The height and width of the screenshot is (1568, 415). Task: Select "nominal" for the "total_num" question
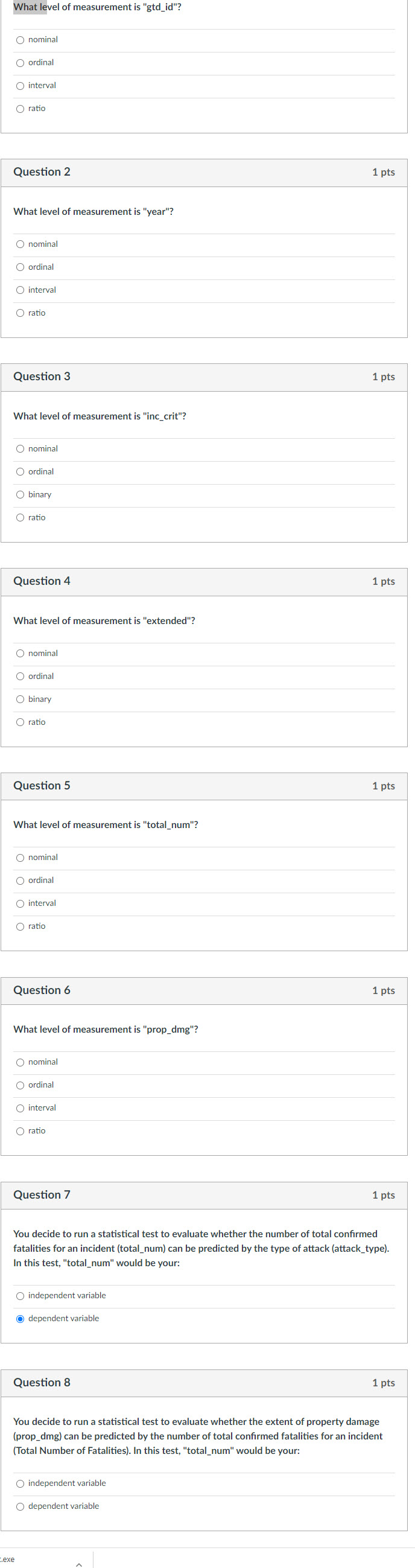[x=20, y=857]
